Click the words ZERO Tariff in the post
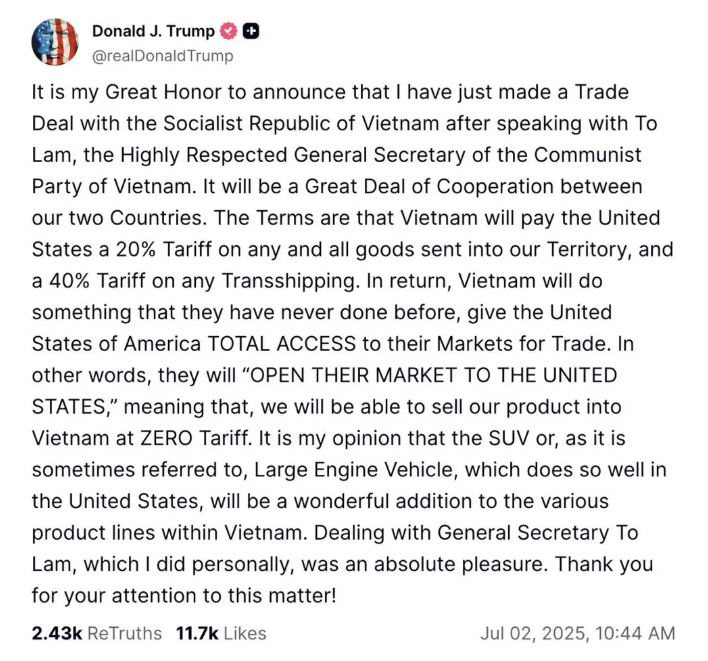Screen dimensions: 708x661 195,438
